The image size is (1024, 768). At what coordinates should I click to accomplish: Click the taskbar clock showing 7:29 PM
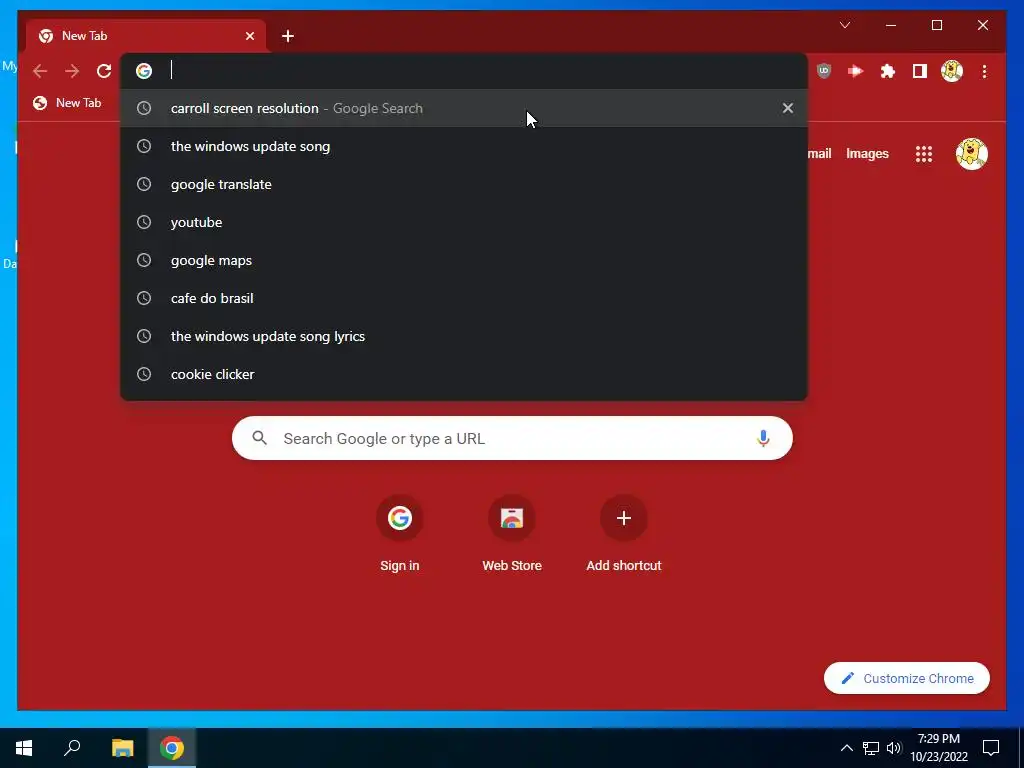pyautogui.click(x=939, y=748)
